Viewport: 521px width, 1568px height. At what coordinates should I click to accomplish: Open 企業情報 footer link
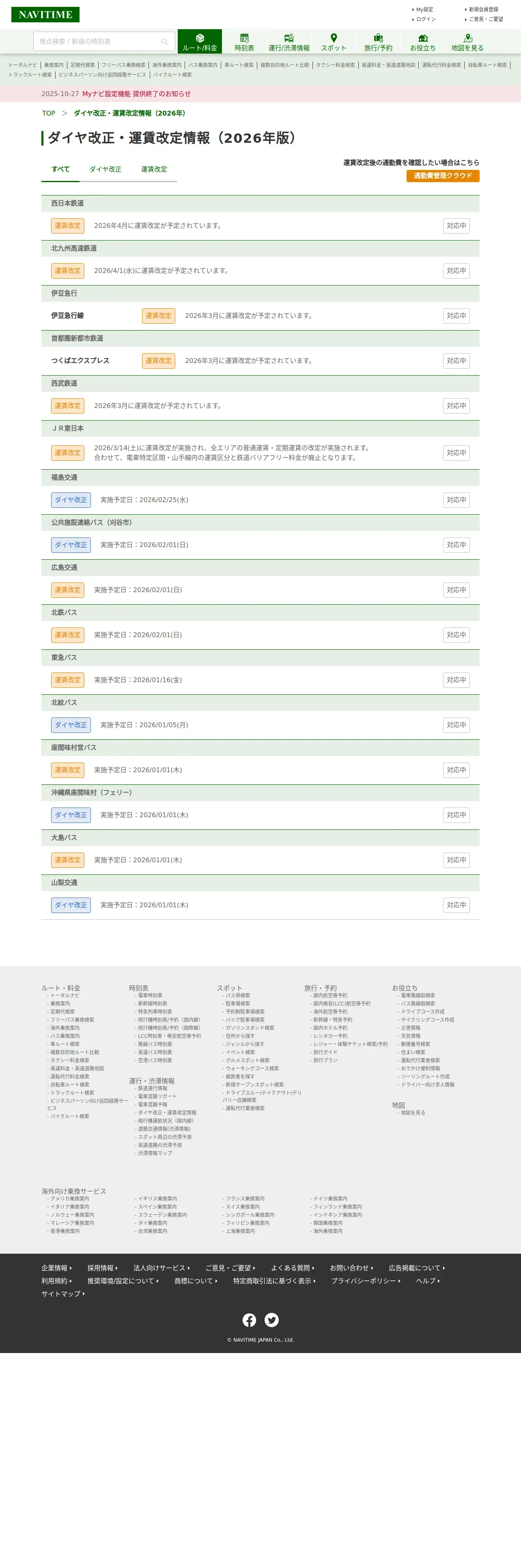(57, 1268)
